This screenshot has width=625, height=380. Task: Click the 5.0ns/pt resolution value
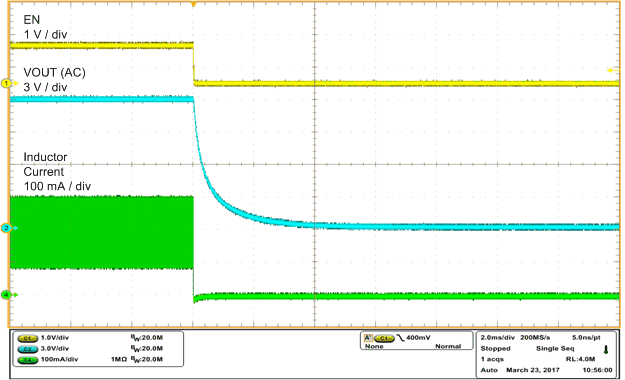click(x=586, y=337)
